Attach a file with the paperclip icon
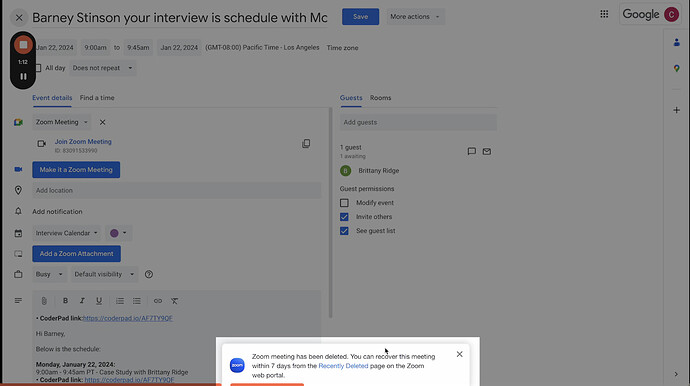 [44, 301]
